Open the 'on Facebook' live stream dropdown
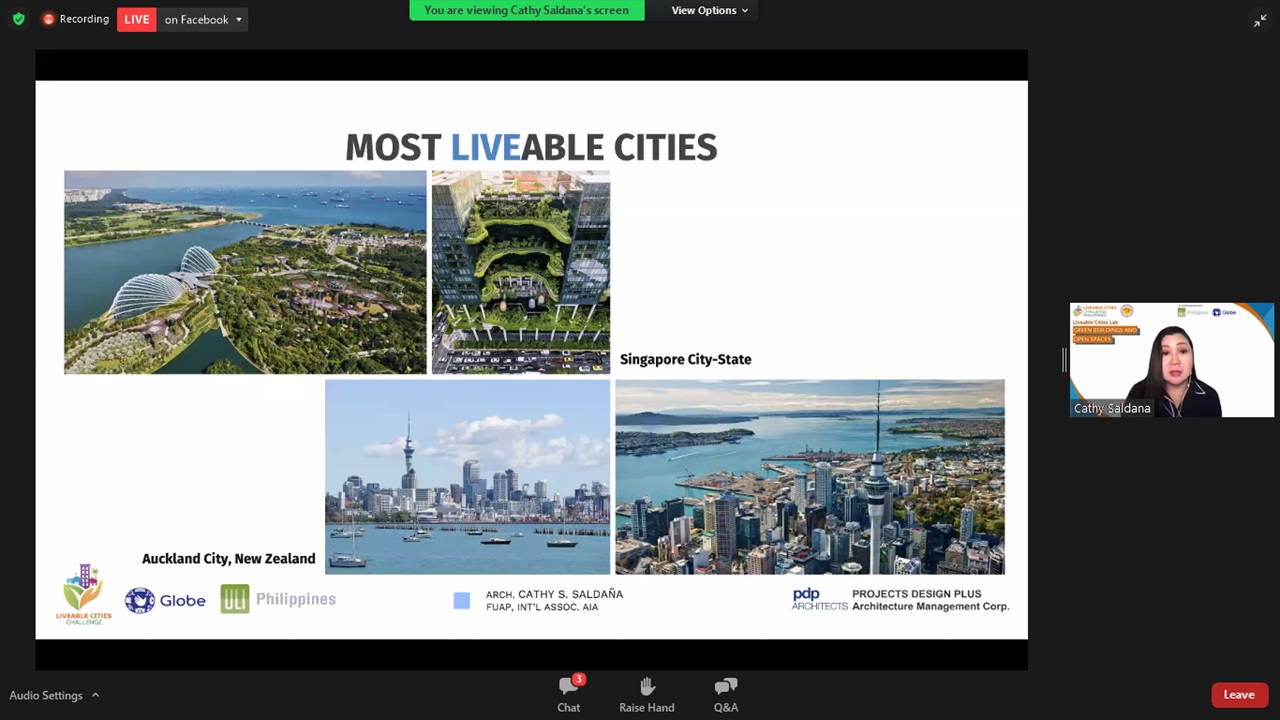Screen dimensions: 1280x720 click(203, 19)
